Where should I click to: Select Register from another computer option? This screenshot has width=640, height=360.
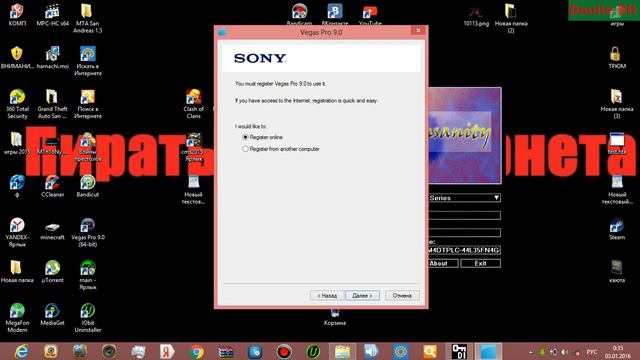[245, 149]
